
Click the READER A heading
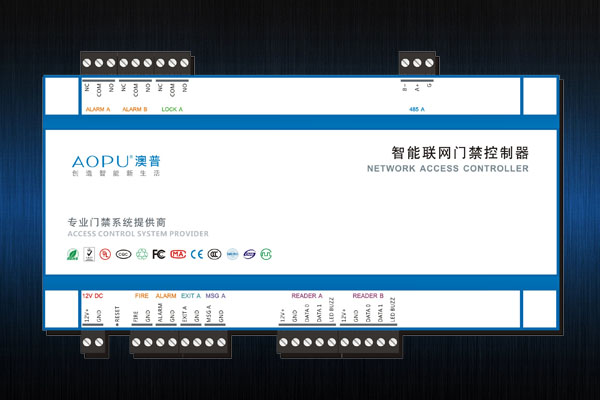click(x=307, y=296)
